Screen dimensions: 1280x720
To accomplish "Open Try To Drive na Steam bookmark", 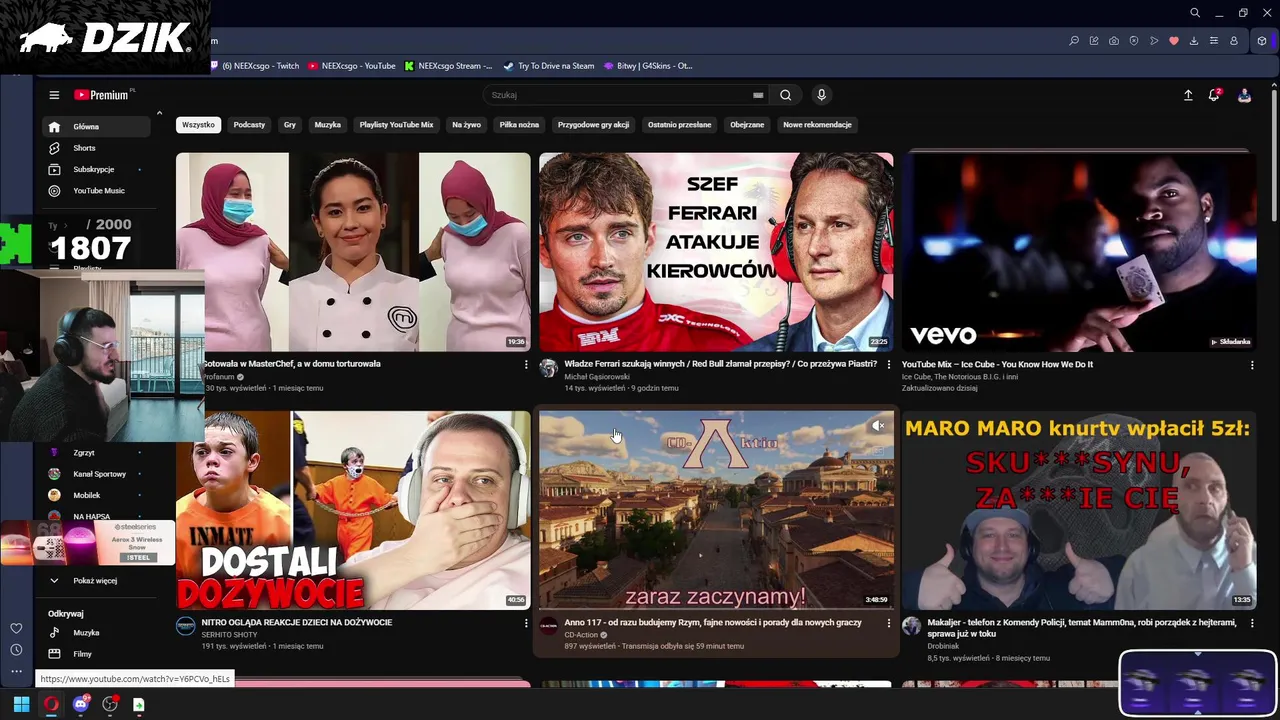I will [549, 66].
